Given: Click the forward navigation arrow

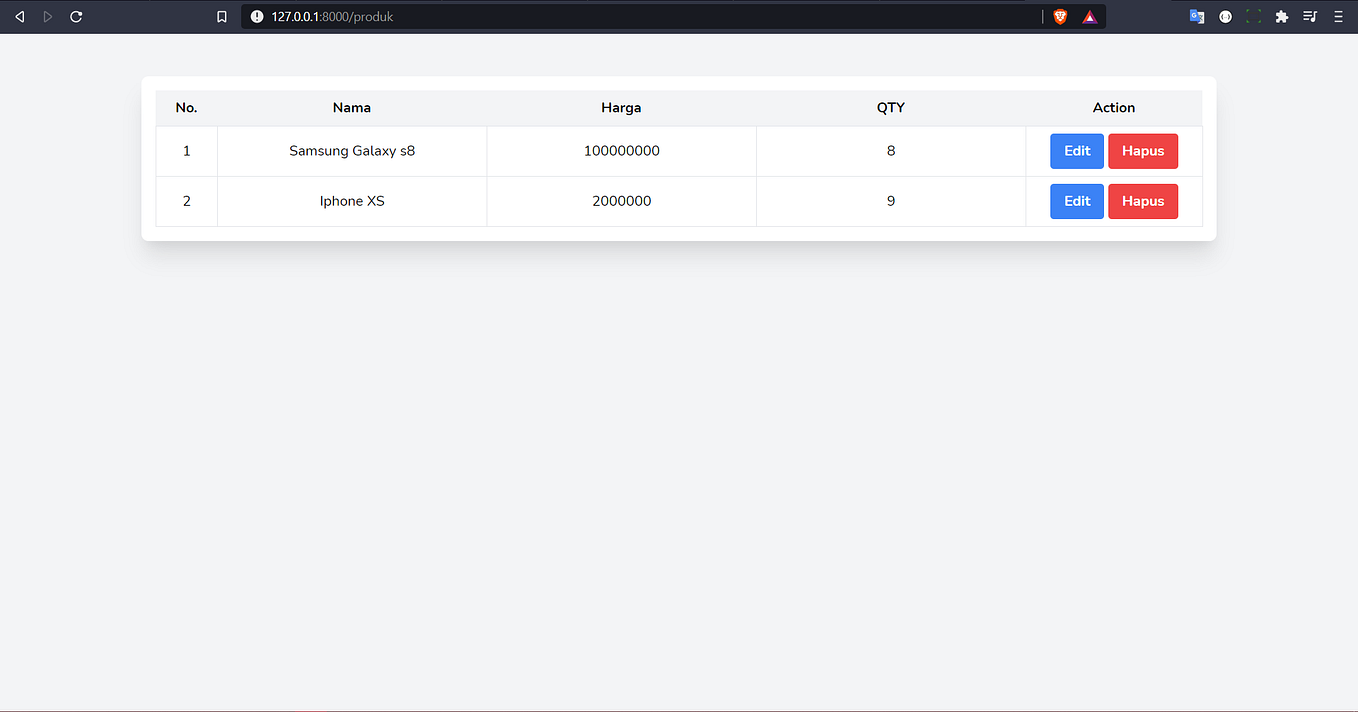Looking at the screenshot, I should coord(47,16).
